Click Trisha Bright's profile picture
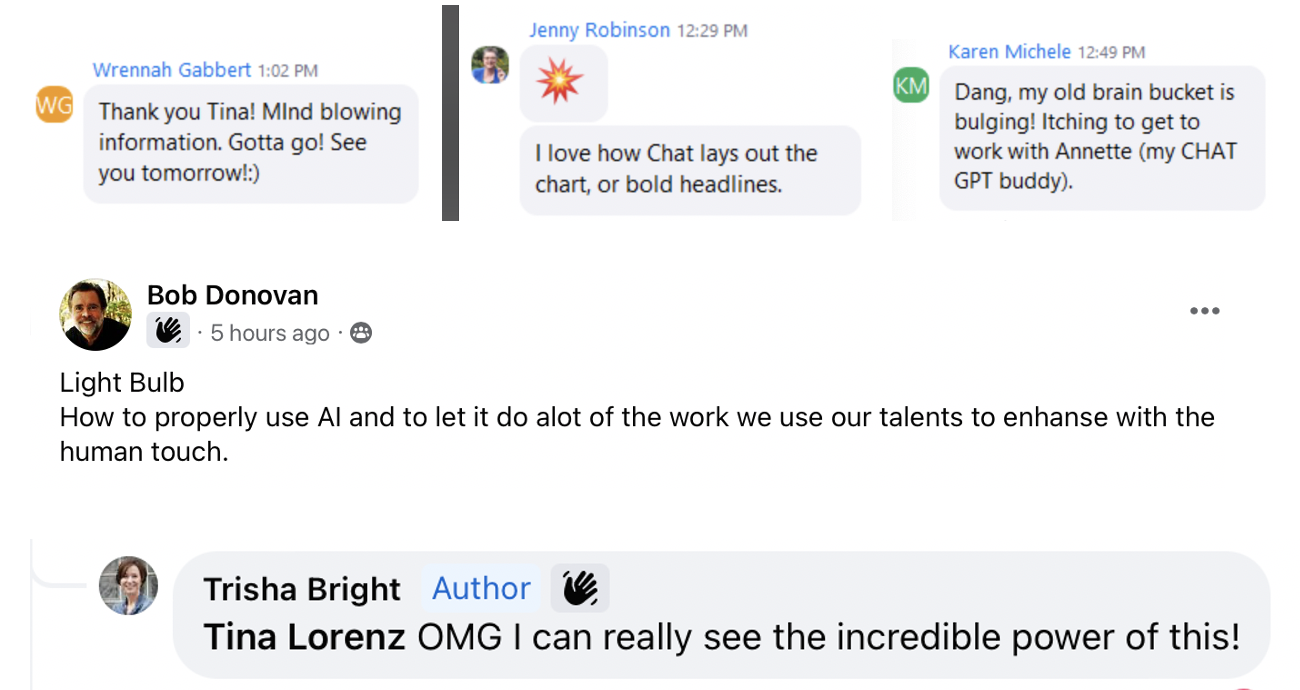The width and height of the screenshot is (1300, 690). pyautogui.click(x=128, y=585)
